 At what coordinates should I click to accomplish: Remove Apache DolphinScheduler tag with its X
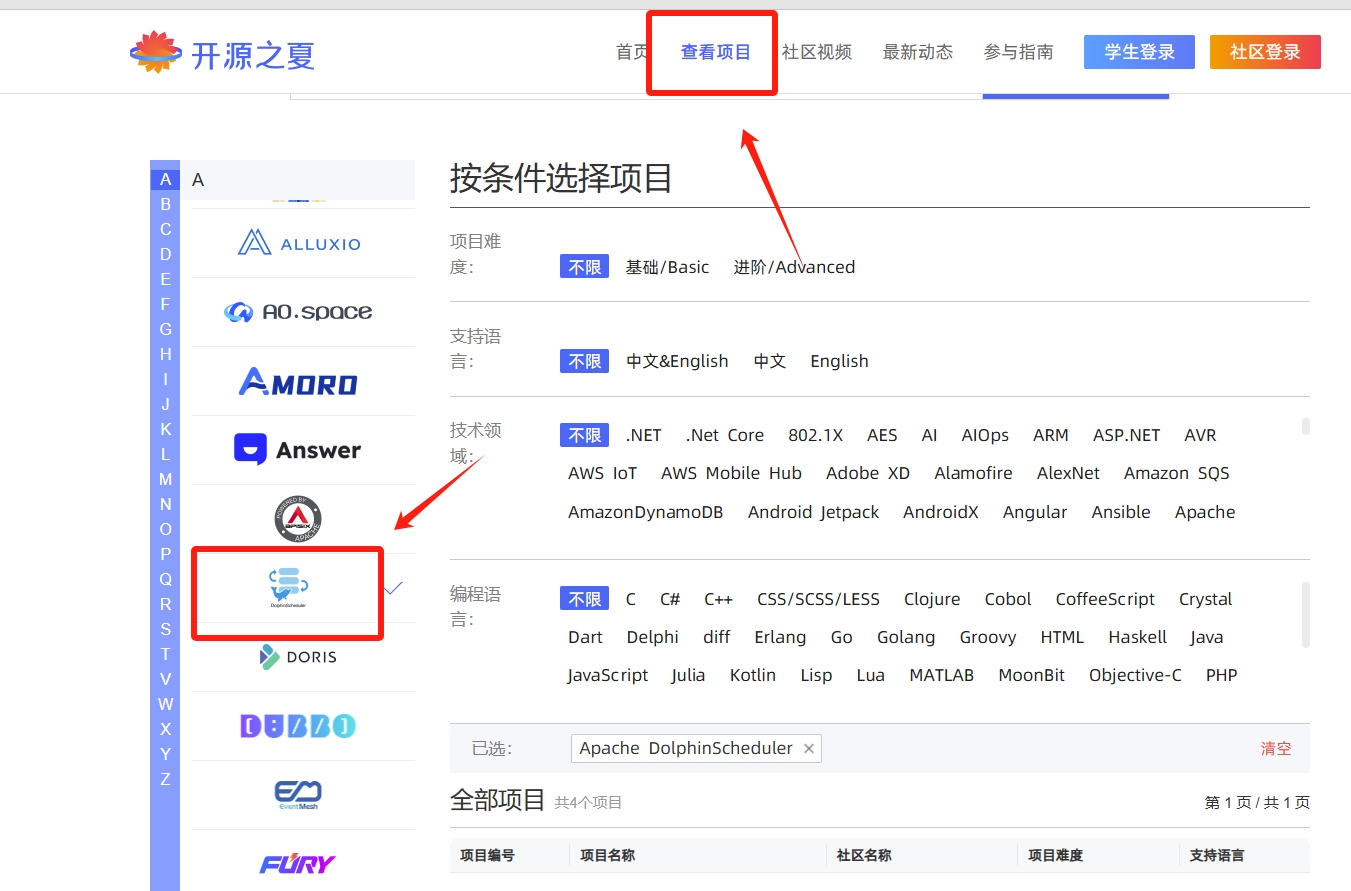809,748
